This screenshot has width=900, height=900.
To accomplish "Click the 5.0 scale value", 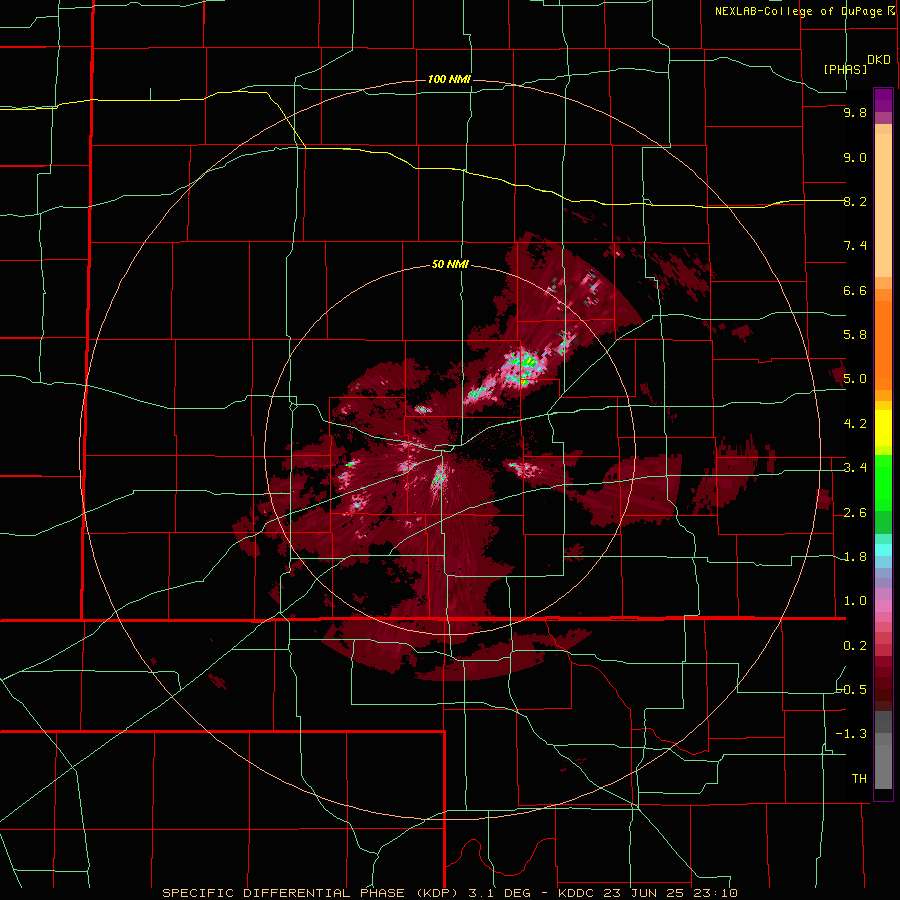I will pos(855,379).
